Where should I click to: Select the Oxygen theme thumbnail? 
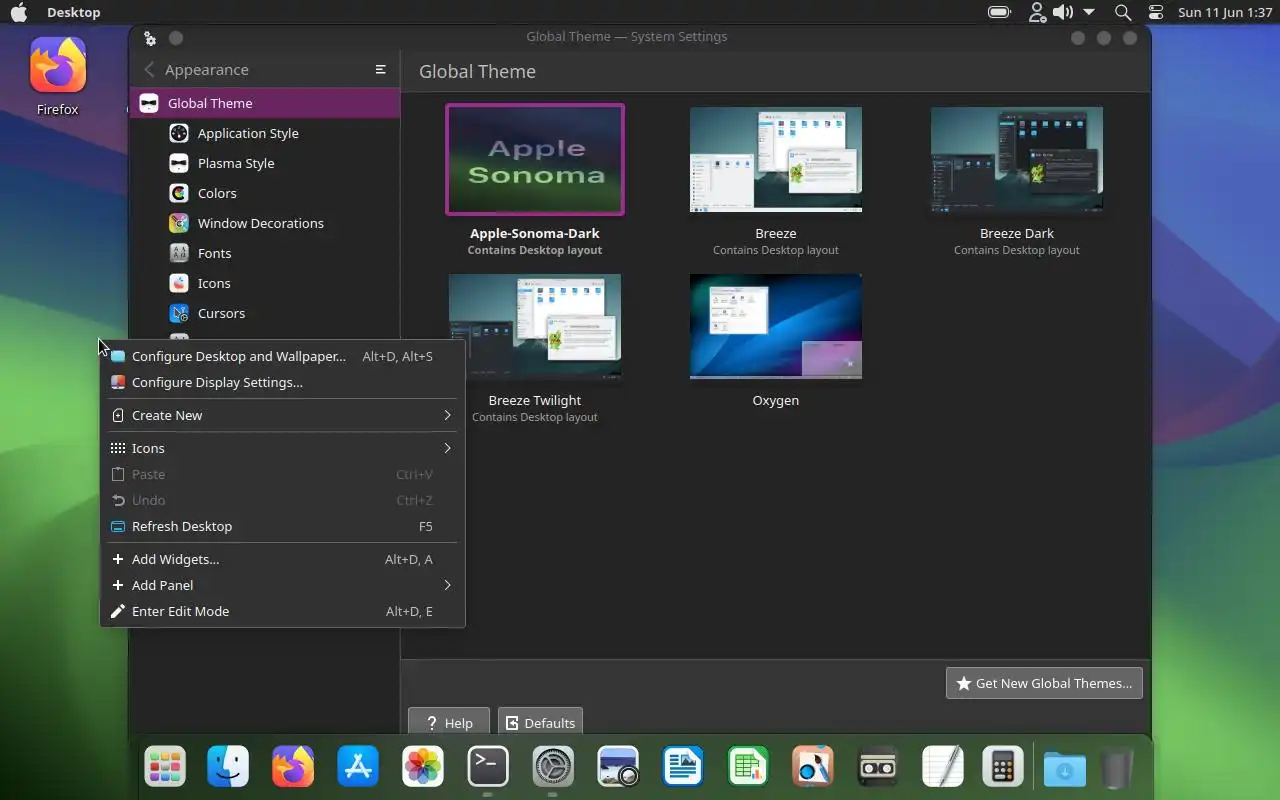tap(776, 326)
